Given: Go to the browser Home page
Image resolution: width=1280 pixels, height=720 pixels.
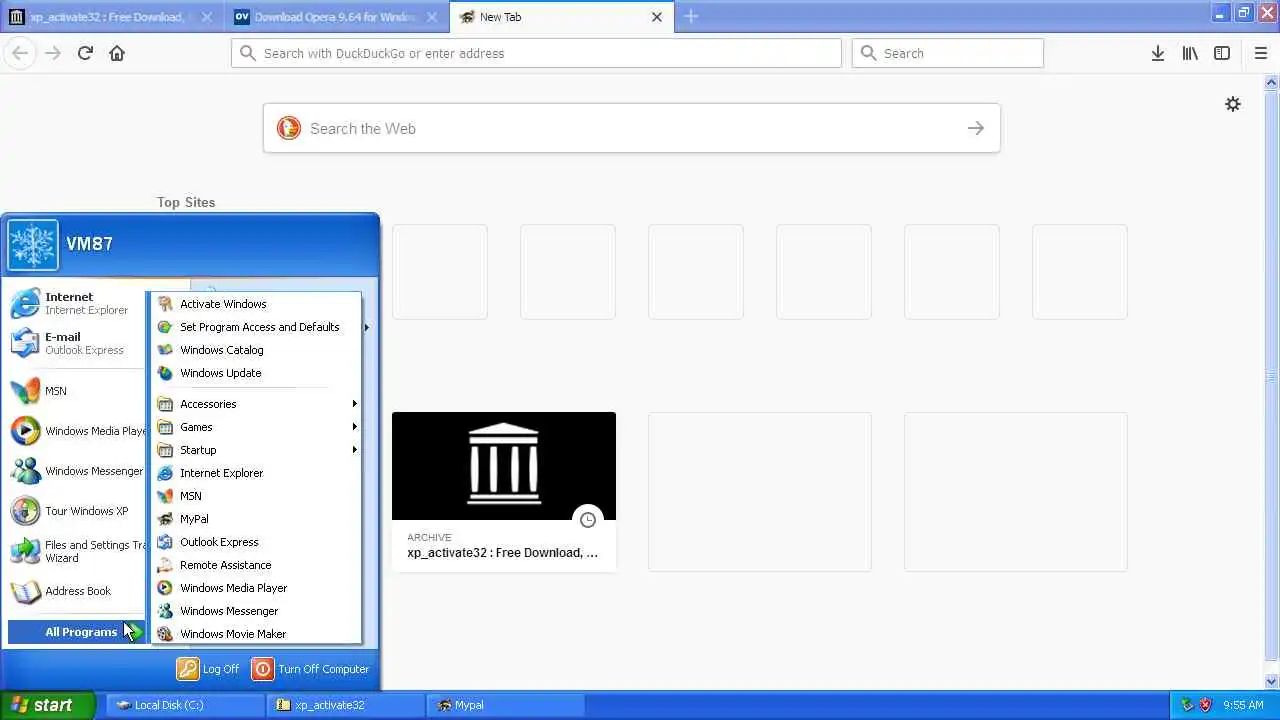Looking at the screenshot, I should coord(117,53).
